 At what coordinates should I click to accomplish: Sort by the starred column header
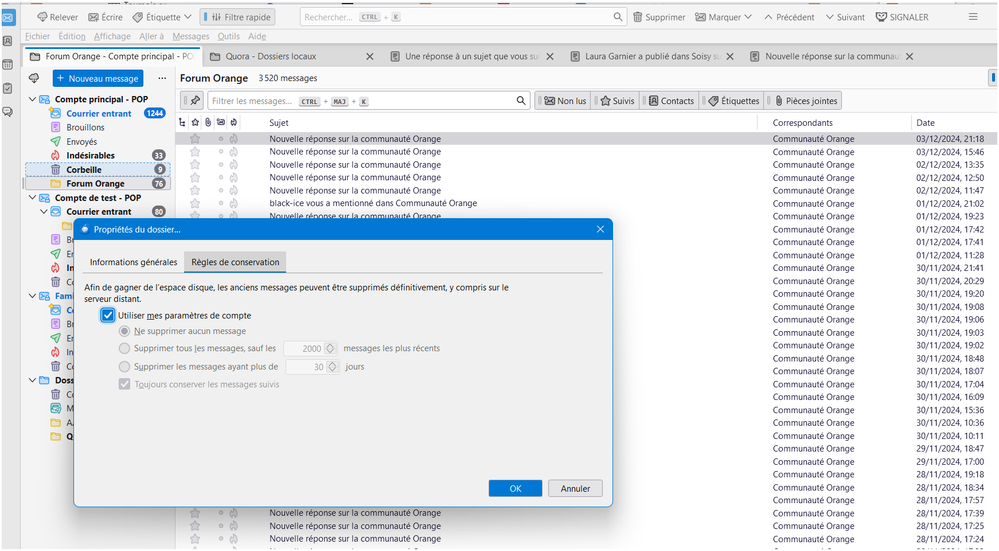195,123
